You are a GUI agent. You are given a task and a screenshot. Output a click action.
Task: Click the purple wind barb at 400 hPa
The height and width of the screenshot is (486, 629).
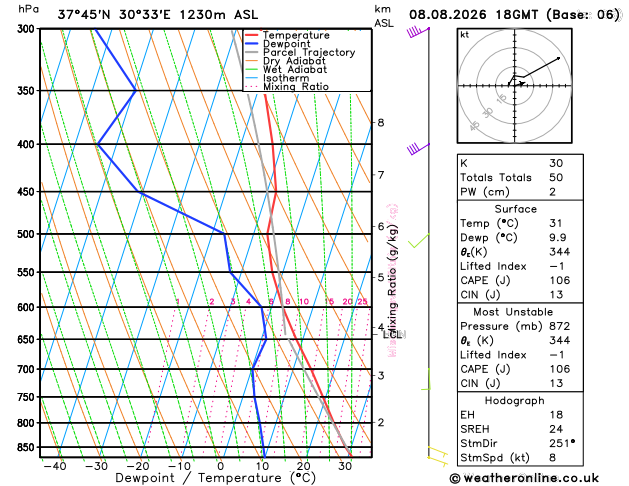[x=418, y=149]
